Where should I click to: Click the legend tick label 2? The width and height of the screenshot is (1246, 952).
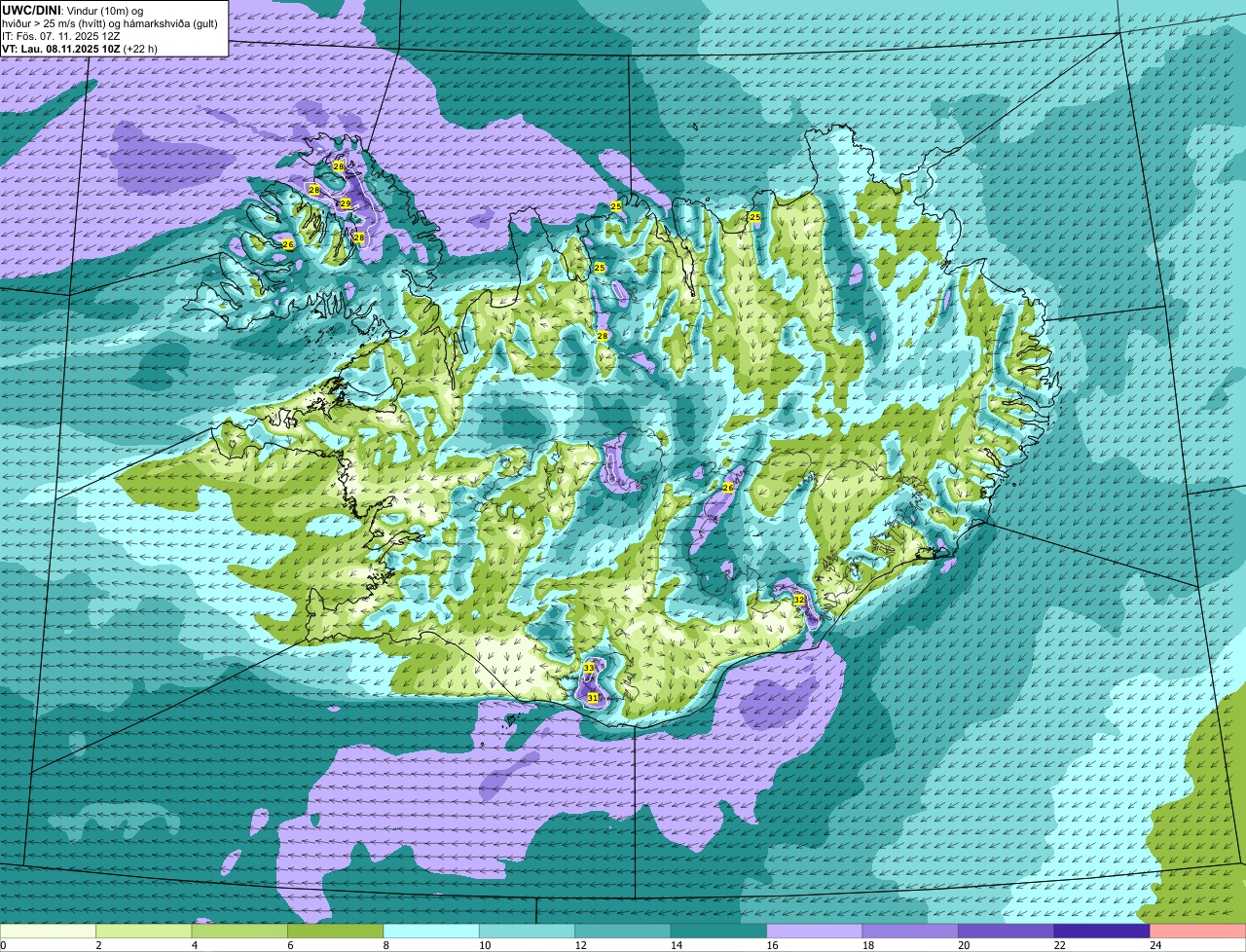97,944
